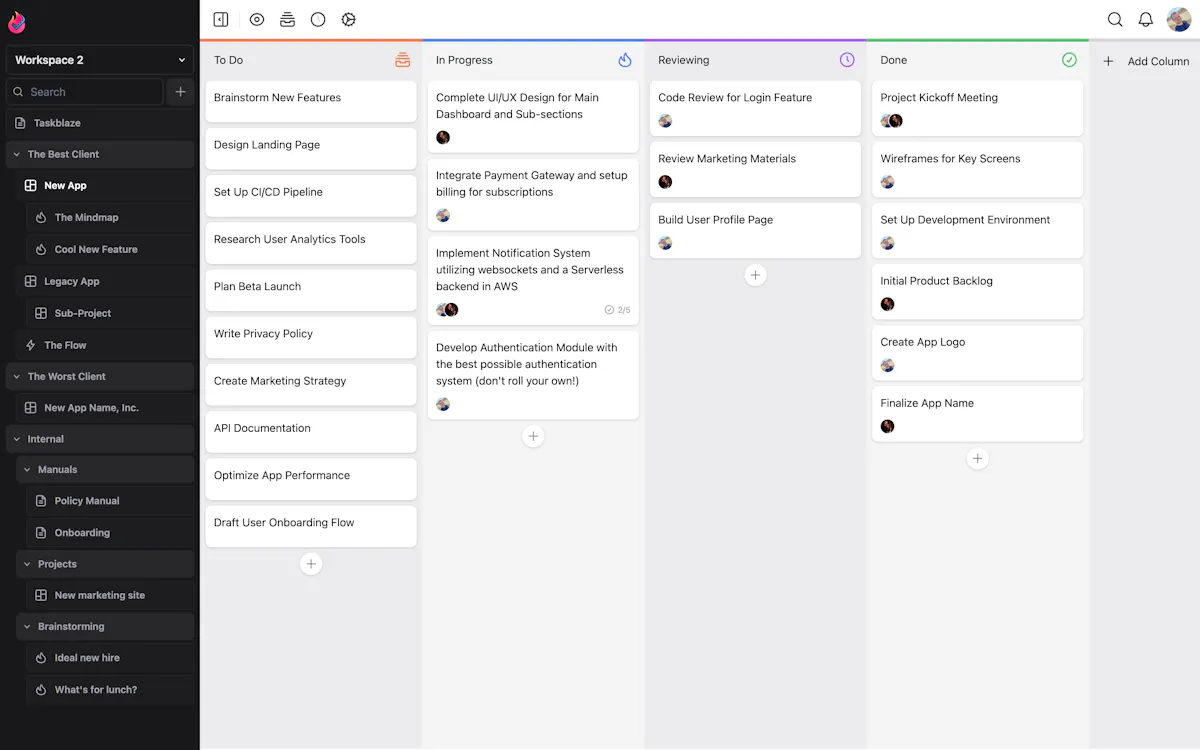Collapse the sidebar using the panel icon
The image size is (1200, 750).
tap(221, 20)
